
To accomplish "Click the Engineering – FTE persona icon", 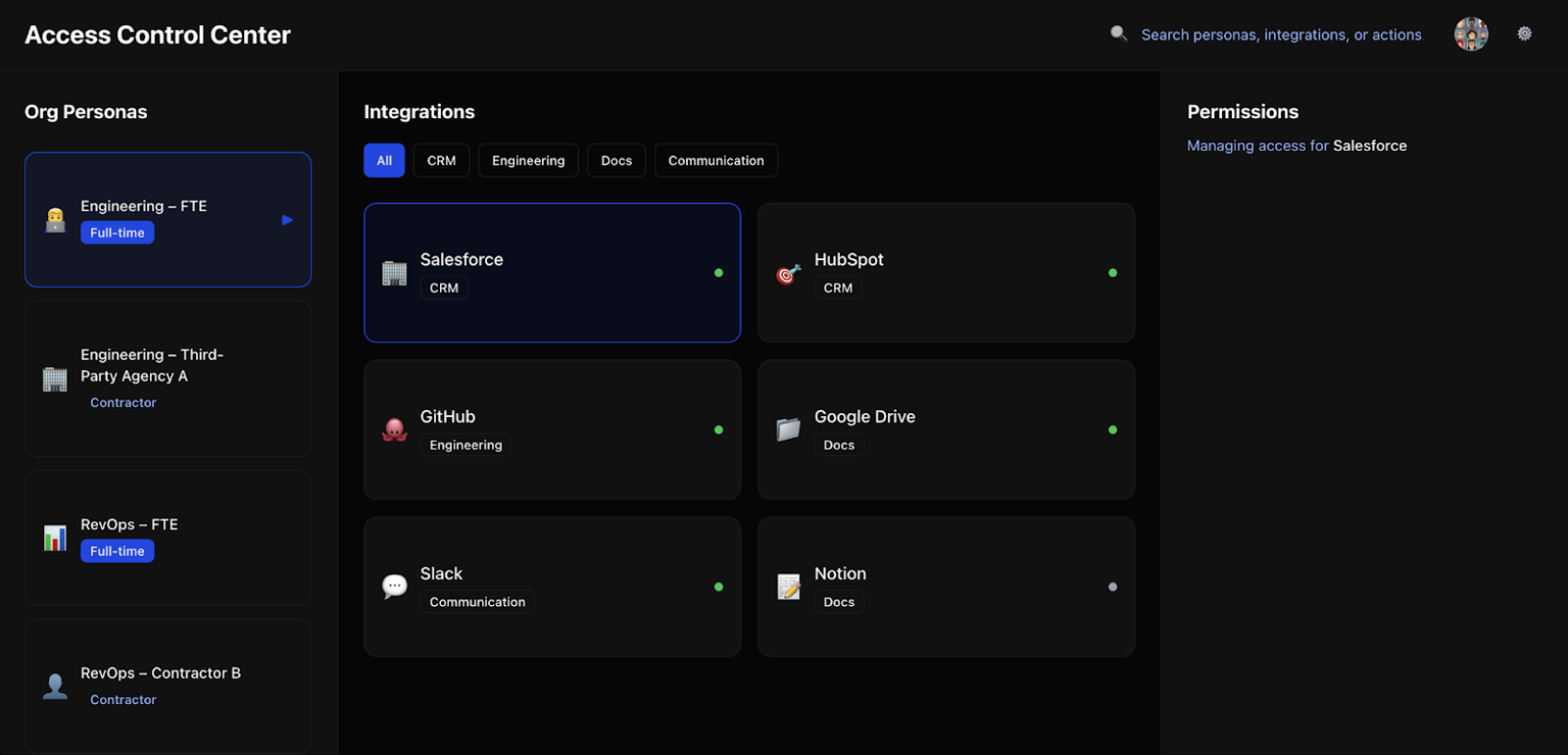I will (x=56, y=220).
